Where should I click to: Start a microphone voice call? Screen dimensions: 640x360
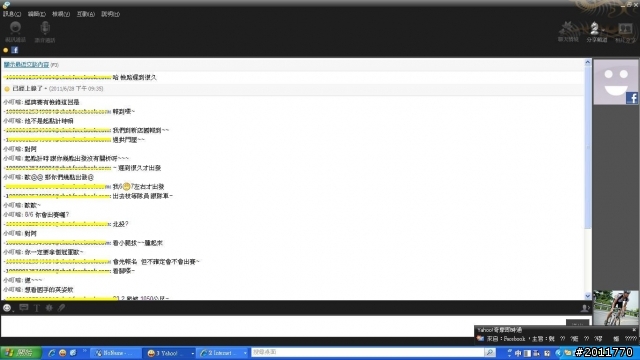tap(45, 32)
